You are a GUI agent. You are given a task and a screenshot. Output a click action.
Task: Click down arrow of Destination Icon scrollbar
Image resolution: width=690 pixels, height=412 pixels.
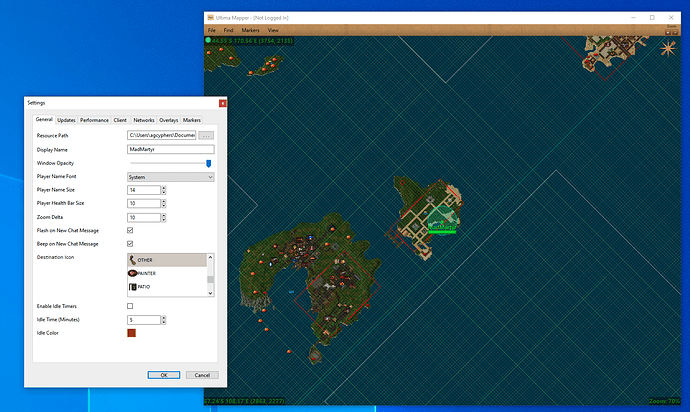tap(210, 293)
